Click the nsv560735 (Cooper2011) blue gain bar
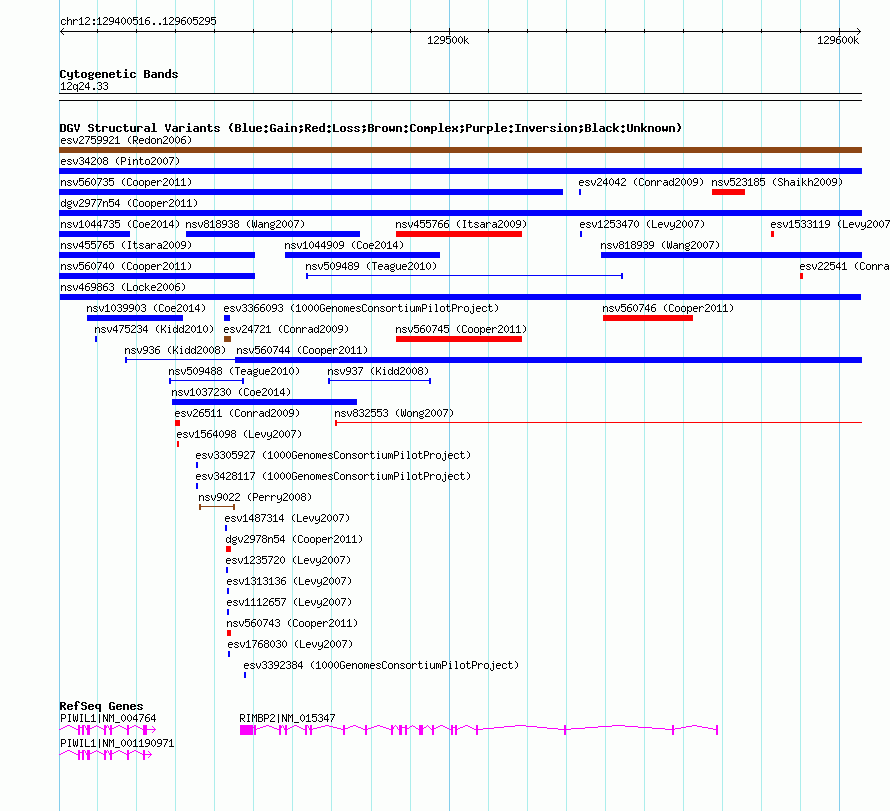Screen dimensions: 890x811 (x=311, y=192)
